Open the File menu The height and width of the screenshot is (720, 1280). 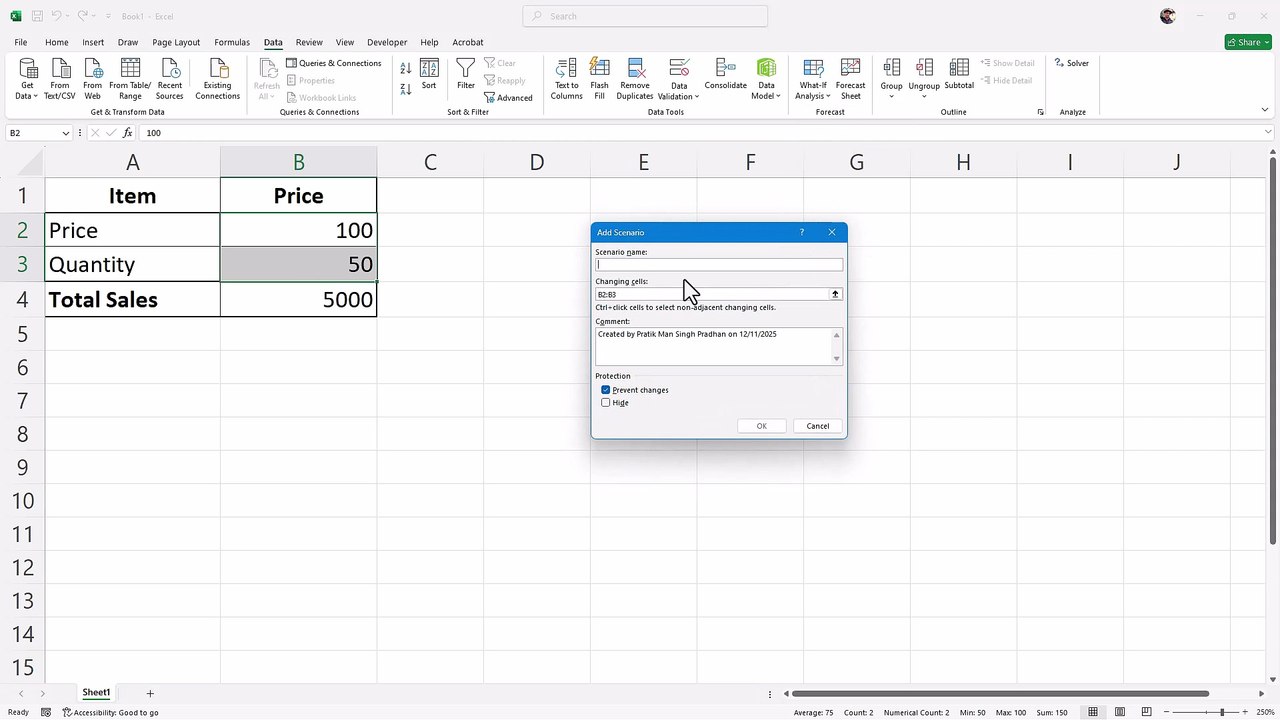coord(21,42)
